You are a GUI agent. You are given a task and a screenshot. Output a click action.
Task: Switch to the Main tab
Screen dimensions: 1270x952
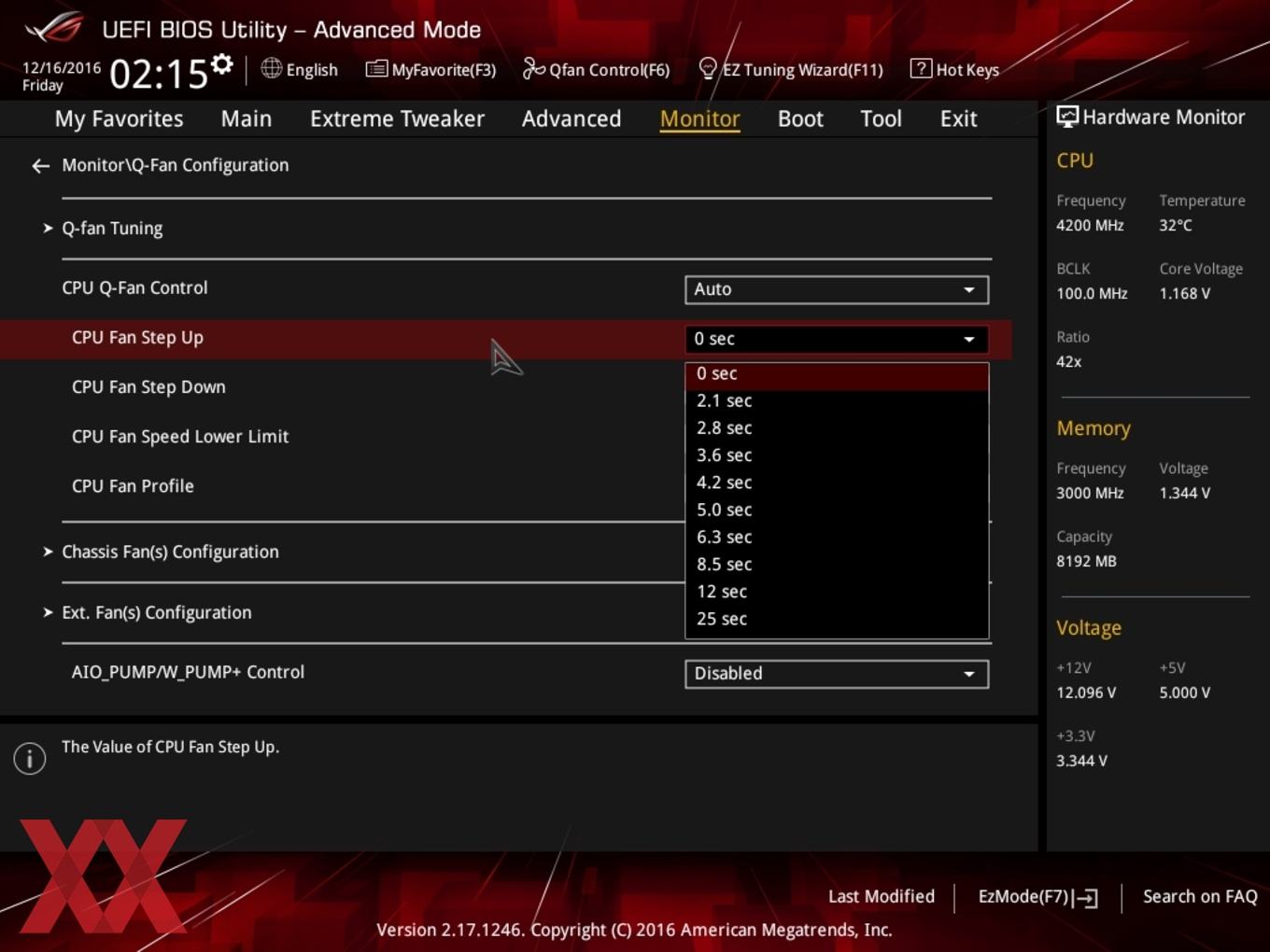click(x=247, y=119)
